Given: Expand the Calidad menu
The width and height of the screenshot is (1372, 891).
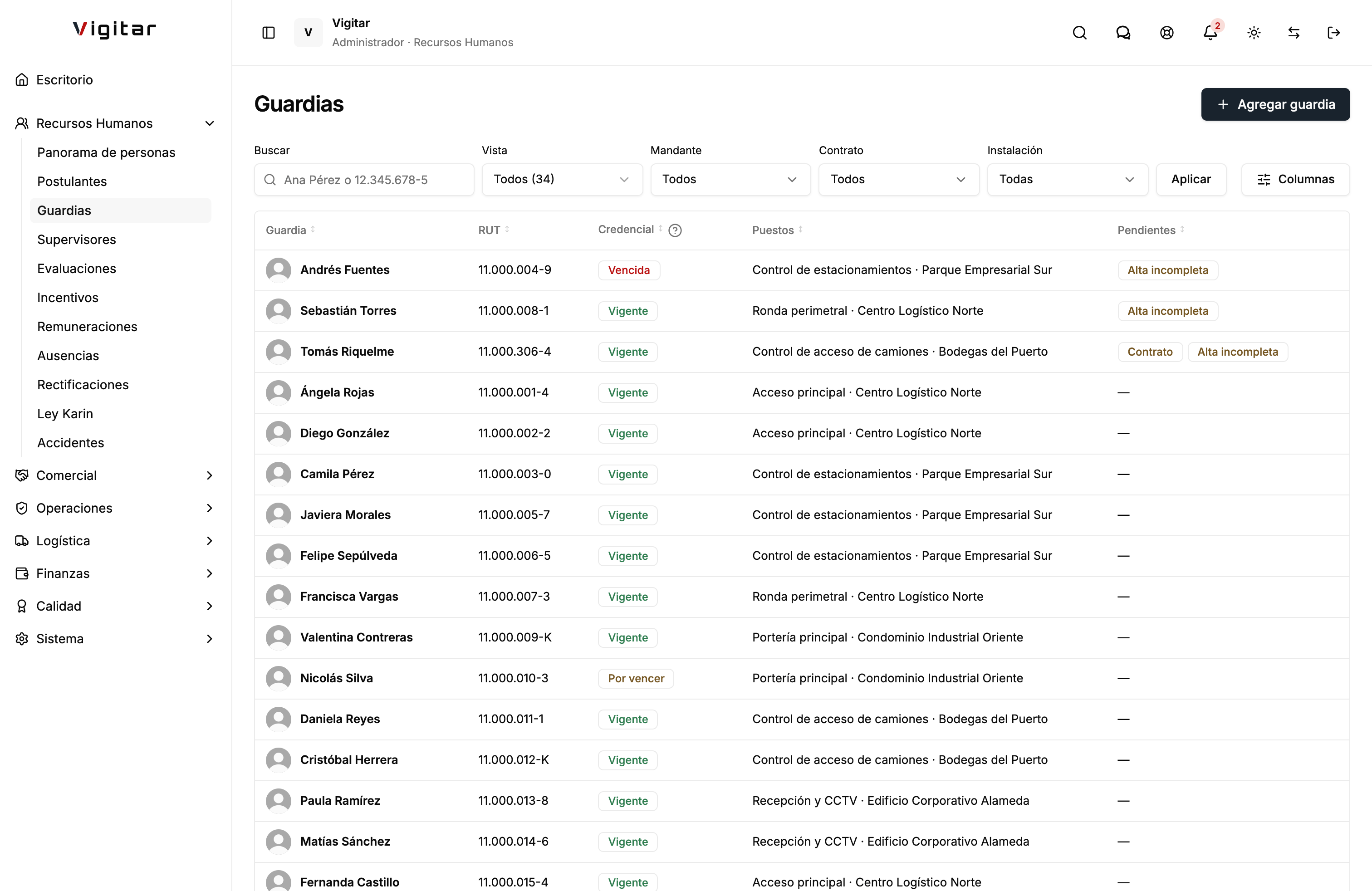Looking at the screenshot, I should (x=115, y=606).
